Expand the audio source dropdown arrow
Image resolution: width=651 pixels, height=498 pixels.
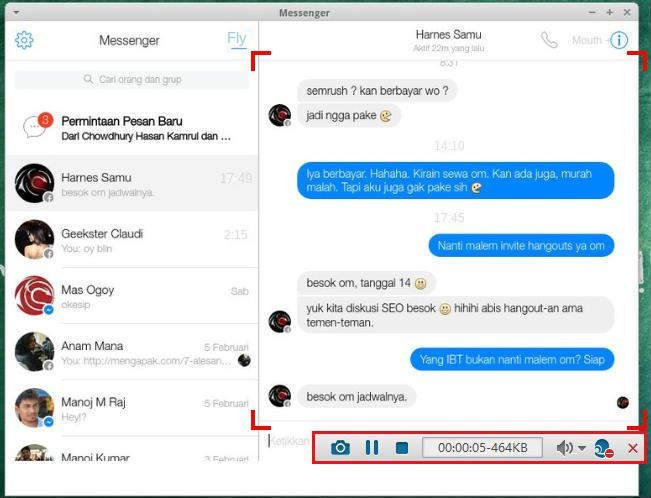pyautogui.click(x=582, y=448)
